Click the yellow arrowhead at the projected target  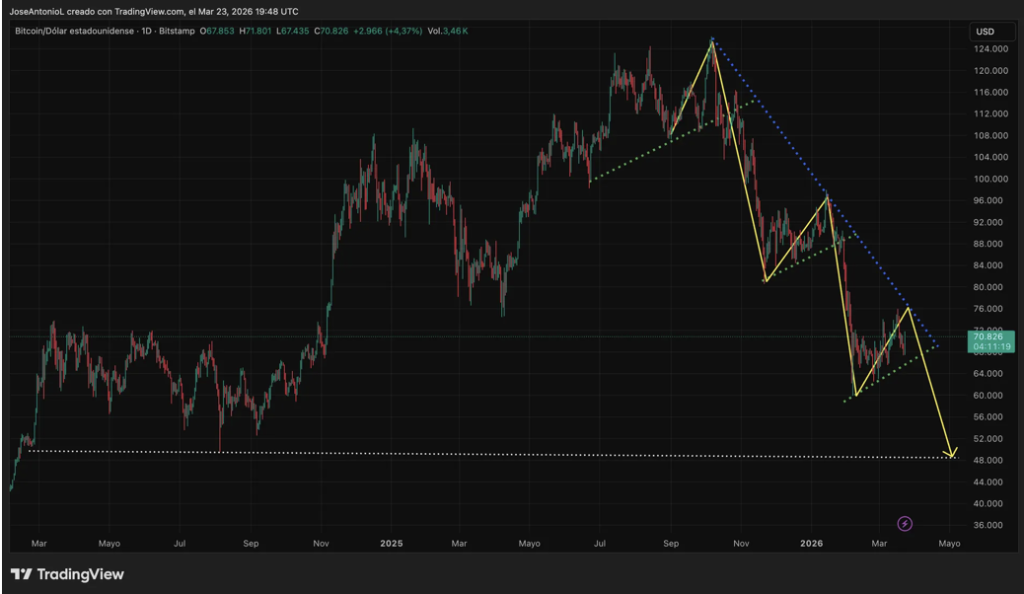[x=951, y=453]
